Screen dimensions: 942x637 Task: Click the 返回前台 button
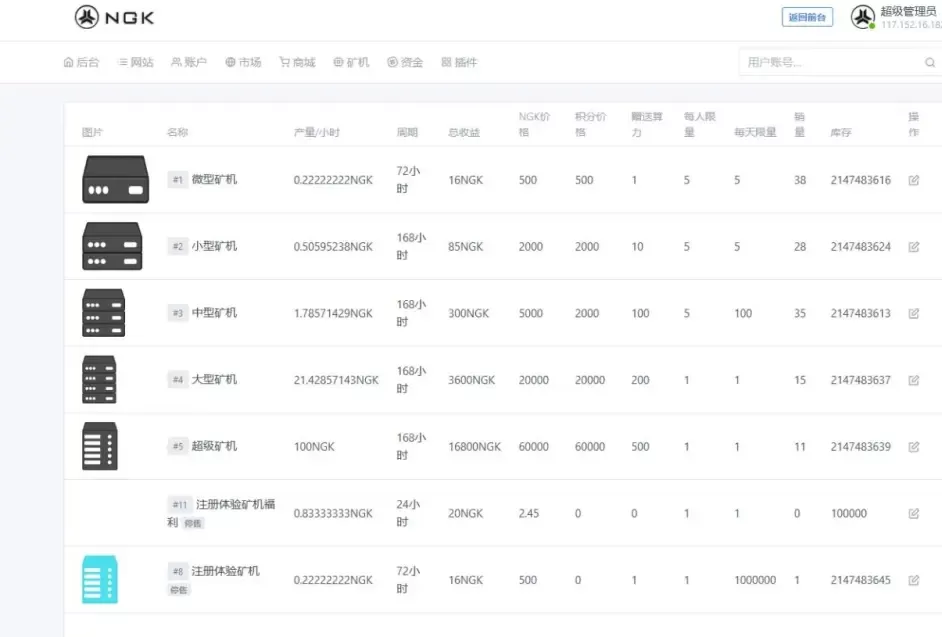807,17
